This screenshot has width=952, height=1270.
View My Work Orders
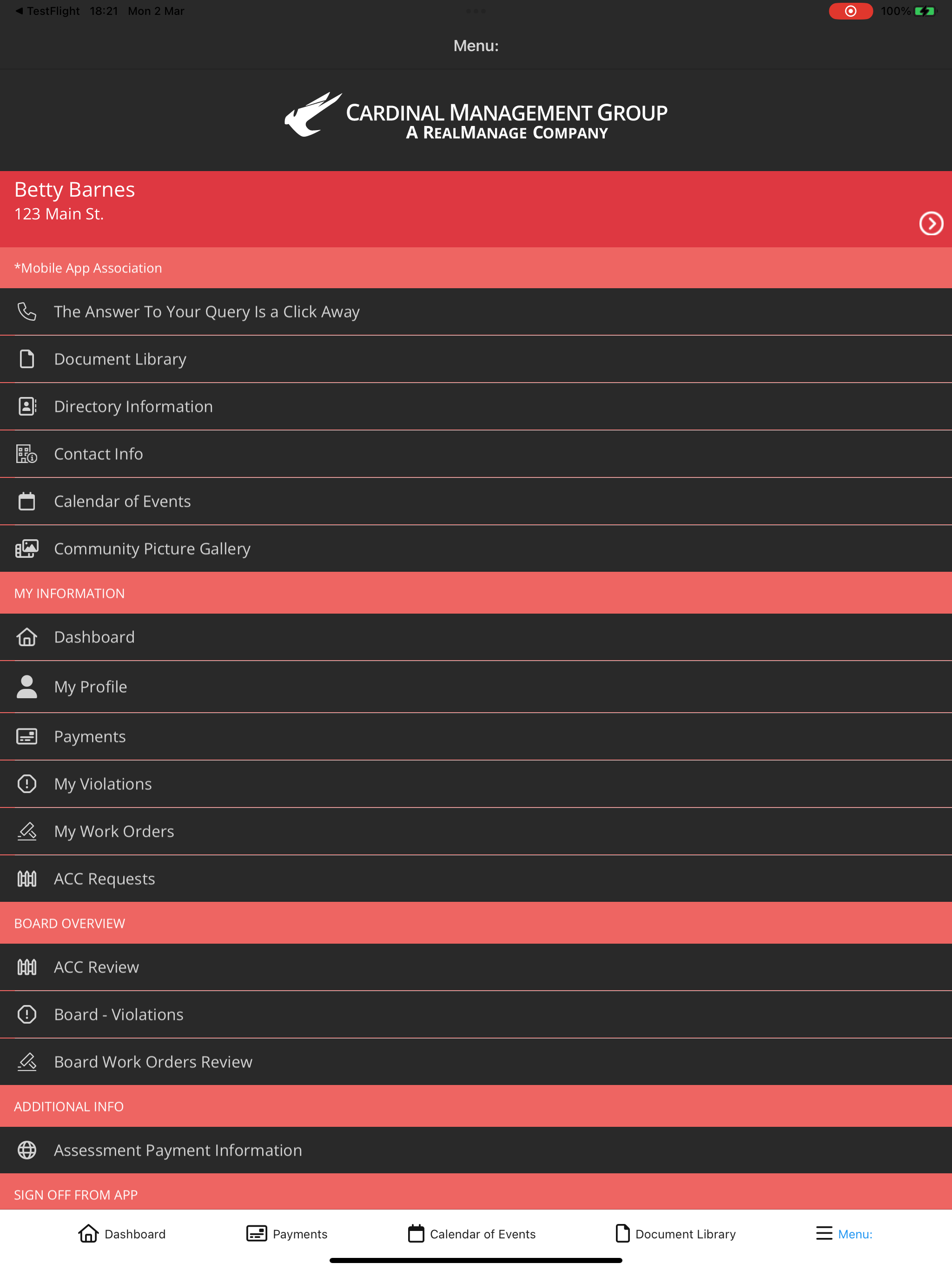(x=476, y=831)
